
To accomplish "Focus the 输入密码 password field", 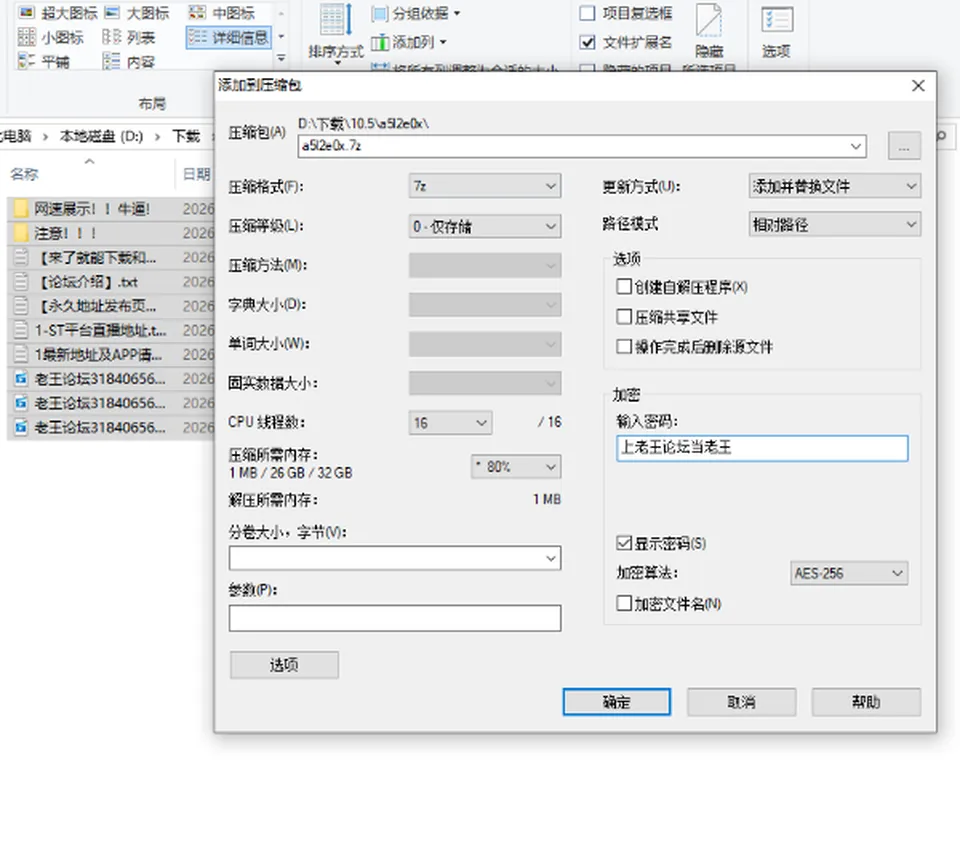I will coord(762,448).
